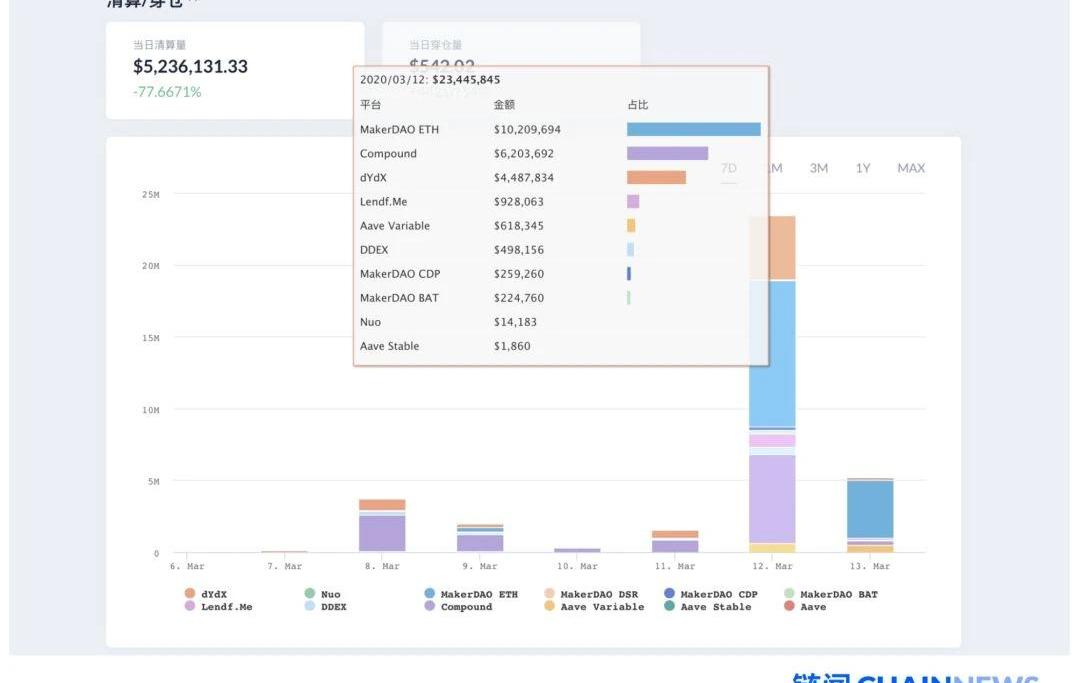Select the 7D range tab behind tooltip
Image resolution: width=1080 pixels, height=683 pixels.
tap(729, 168)
